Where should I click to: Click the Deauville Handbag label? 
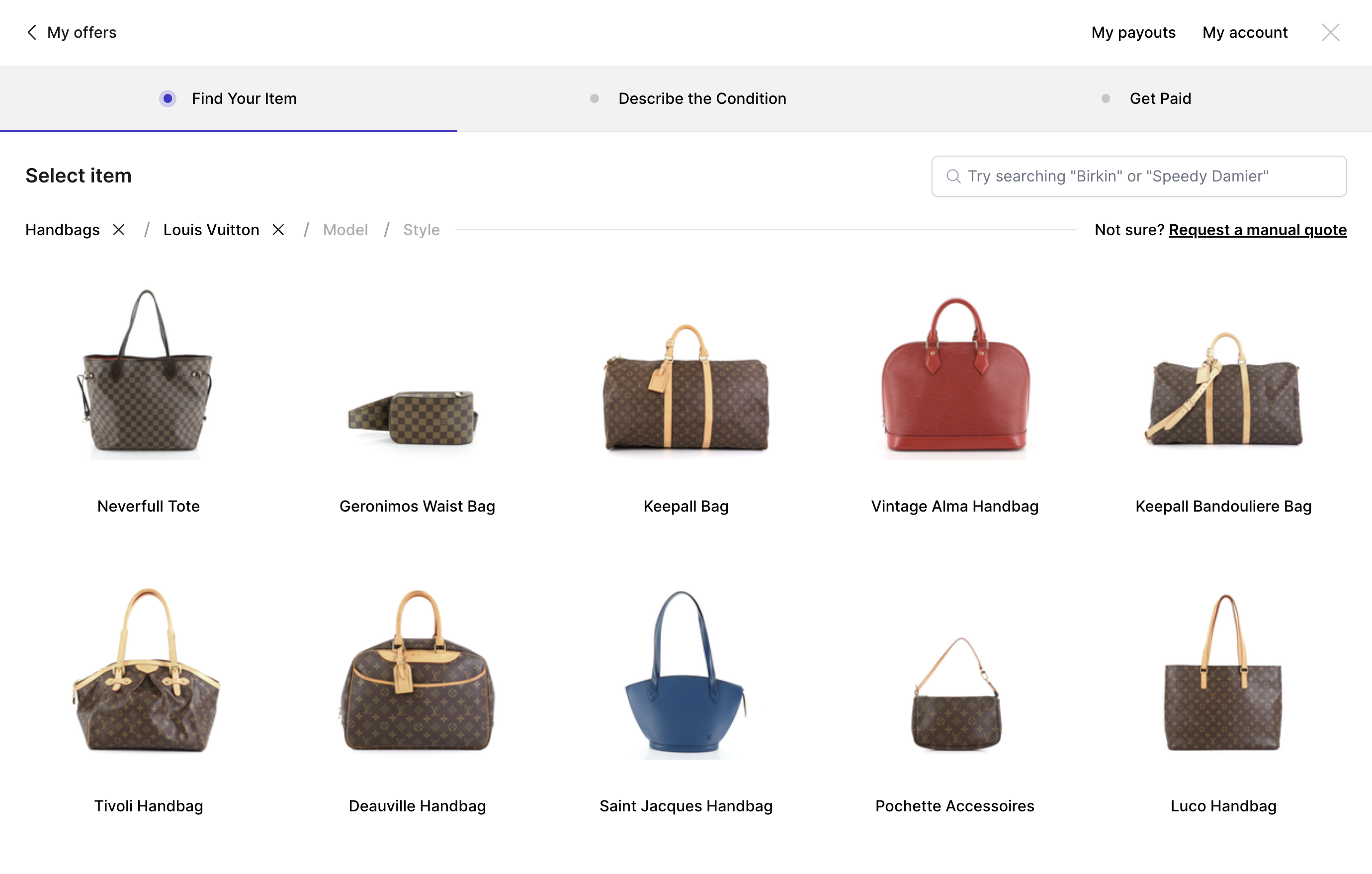pos(417,805)
